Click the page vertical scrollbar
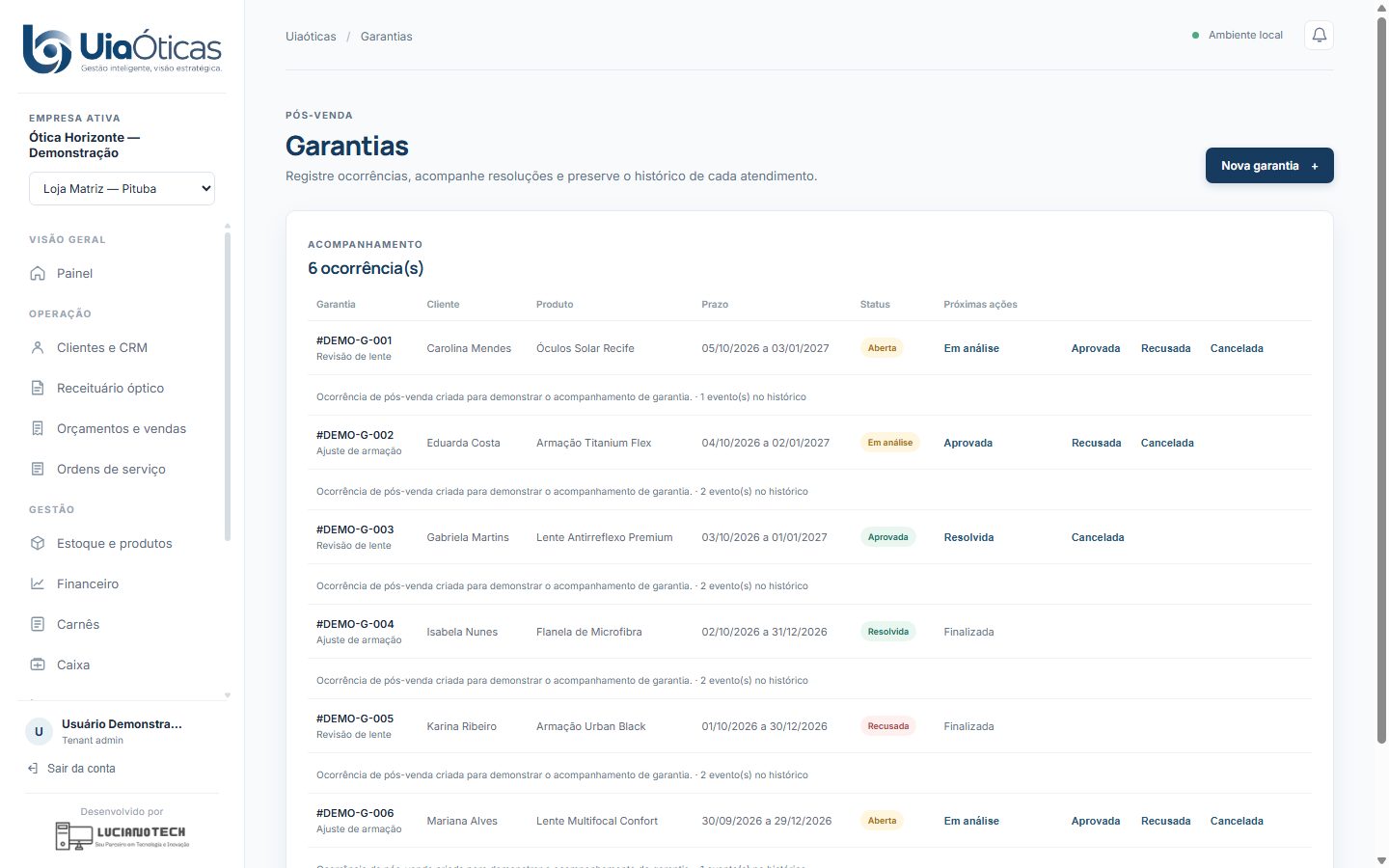The image size is (1389, 868). pyautogui.click(x=1381, y=381)
